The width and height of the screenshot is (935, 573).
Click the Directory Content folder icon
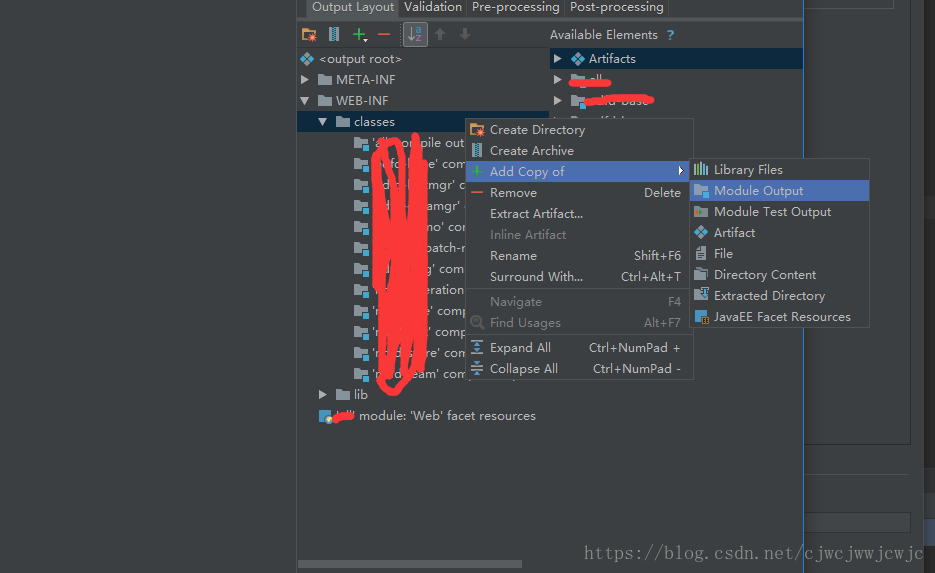(701, 274)
